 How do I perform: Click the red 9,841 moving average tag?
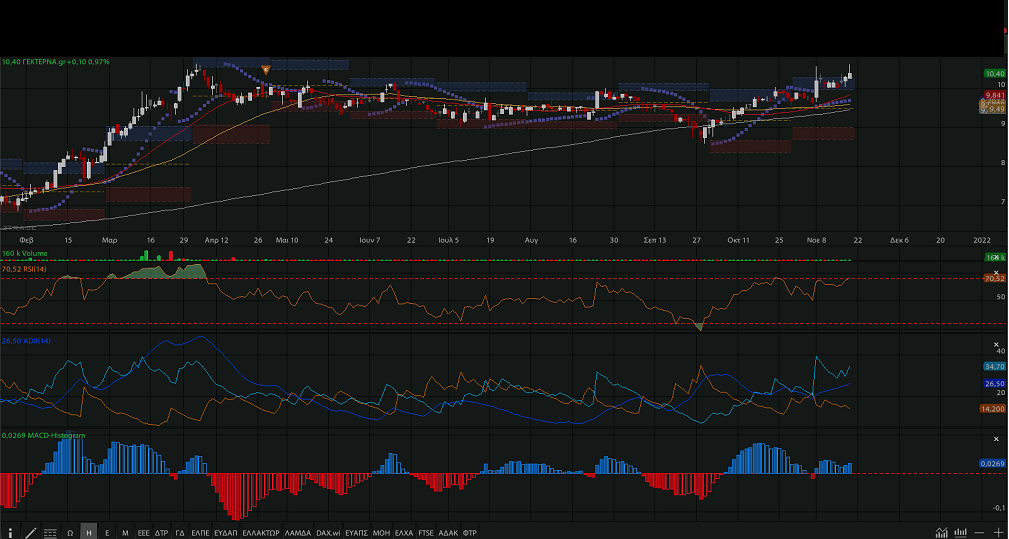pos(995,95)
